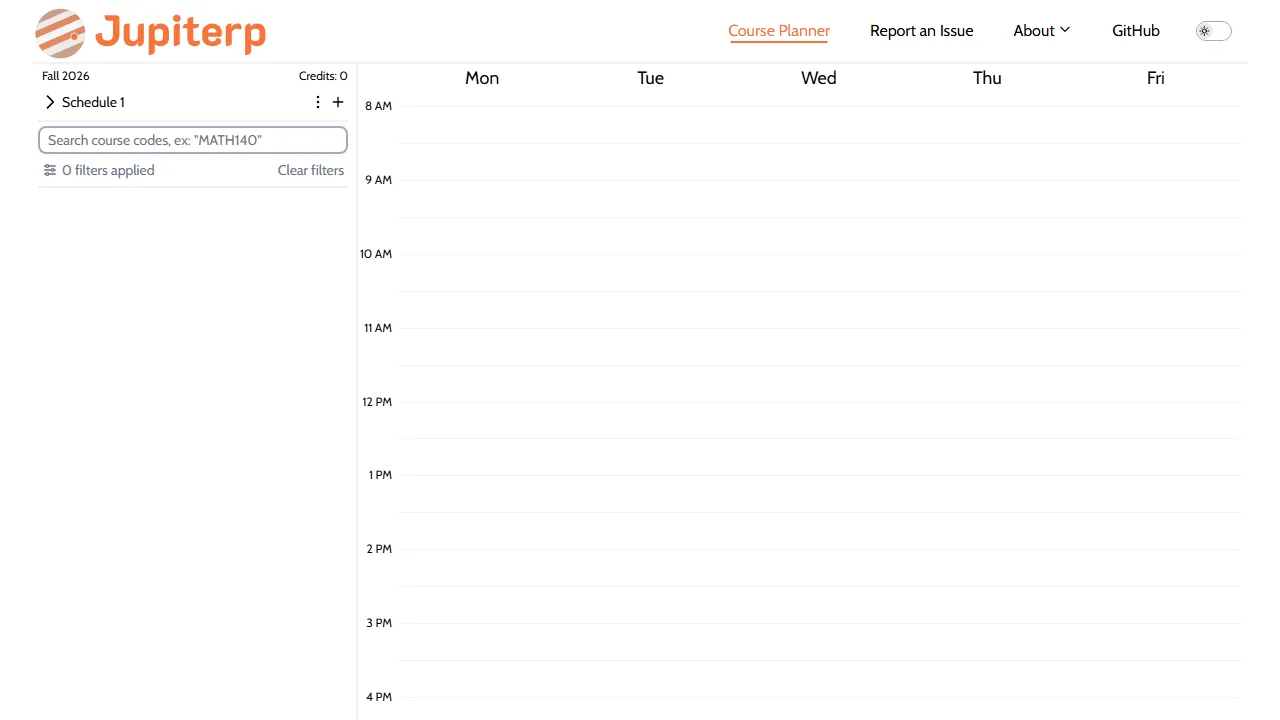Click the Fall 2026 semester label
Image resolution: width=1280 pixels, height=720 pixels.
tap(65, 76)
